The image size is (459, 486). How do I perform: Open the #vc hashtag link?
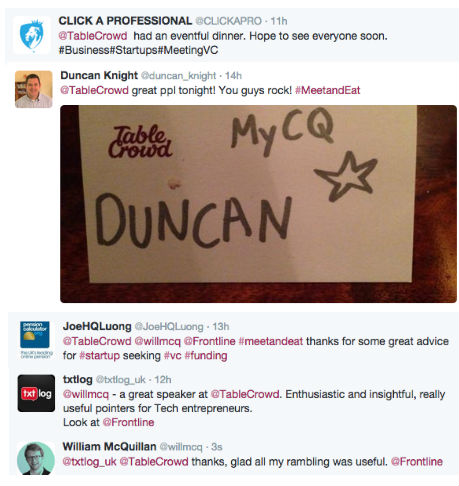(x=173, y=356)
